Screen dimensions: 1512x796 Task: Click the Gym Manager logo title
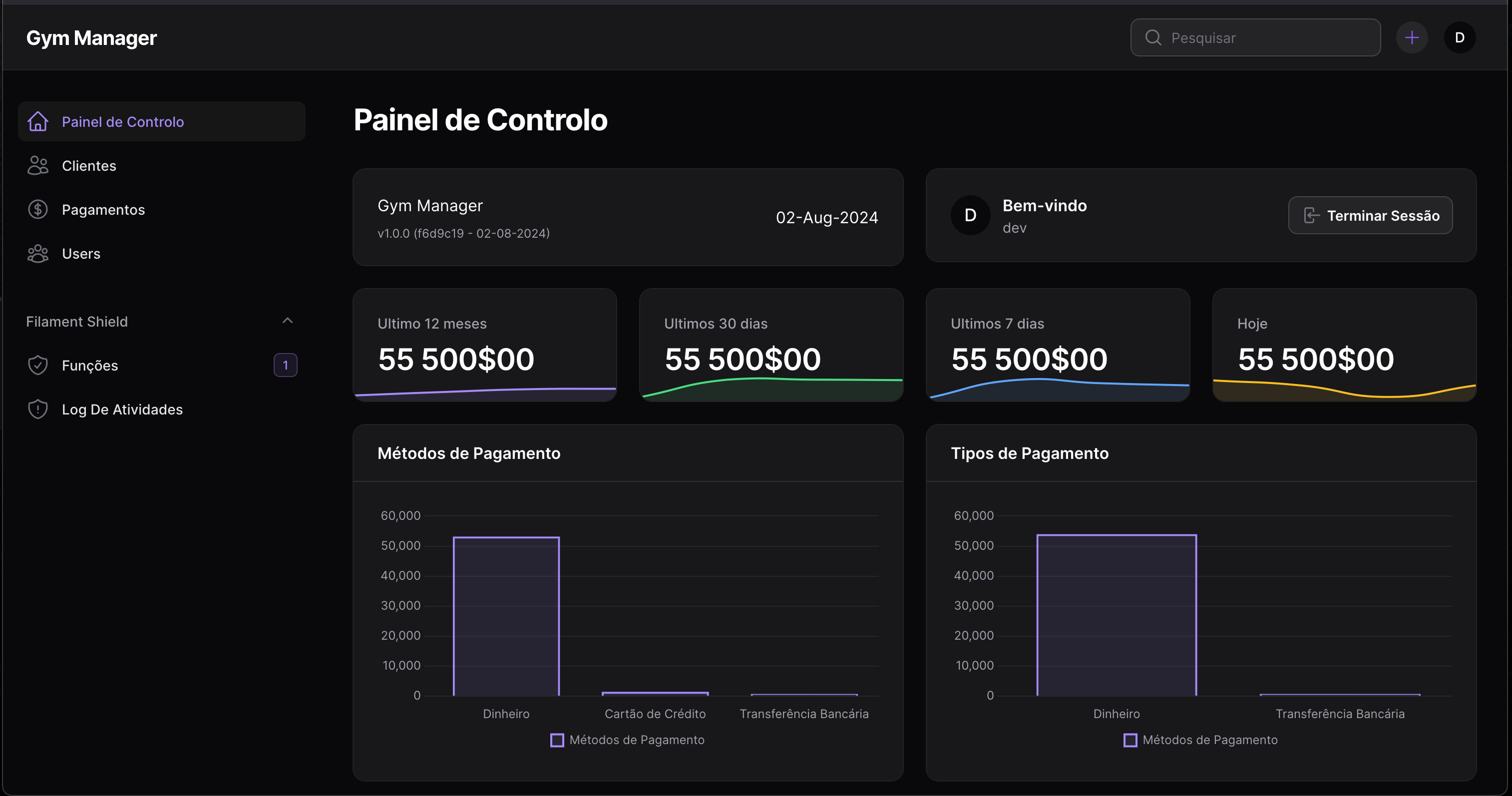(x=91, y=38)
